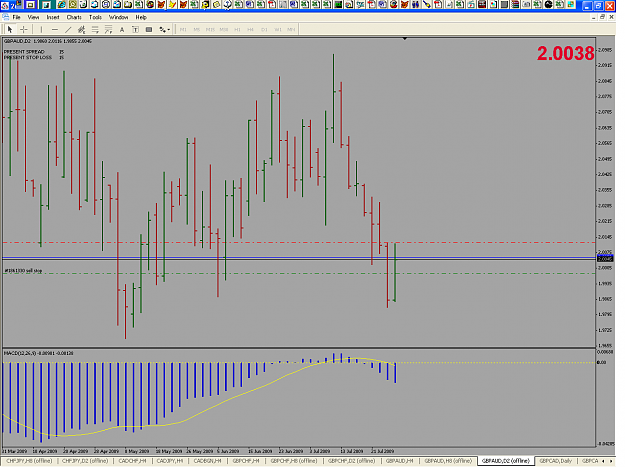Image resolution: width=625 pixels, height=467 pixels.
Task: Restore the chart child window button
Action: (x=602, y=17)
